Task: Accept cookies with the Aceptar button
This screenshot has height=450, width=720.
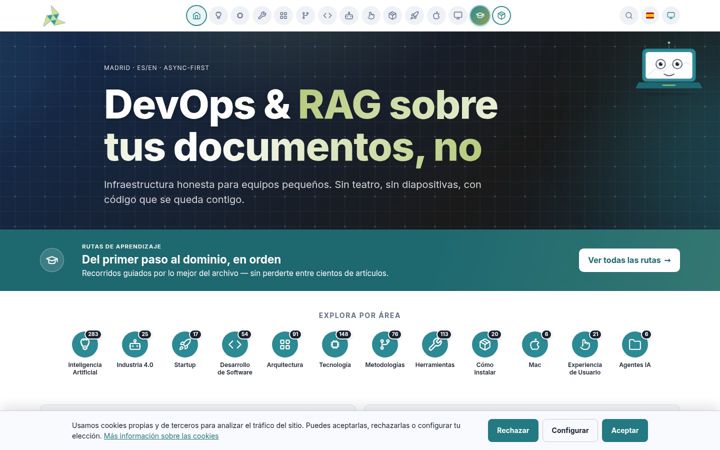Action: click(625, 431)
